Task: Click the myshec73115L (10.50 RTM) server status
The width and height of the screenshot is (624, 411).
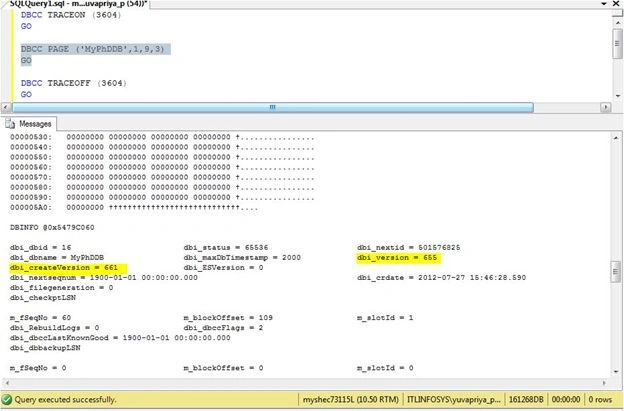Action: click(351, 399)
